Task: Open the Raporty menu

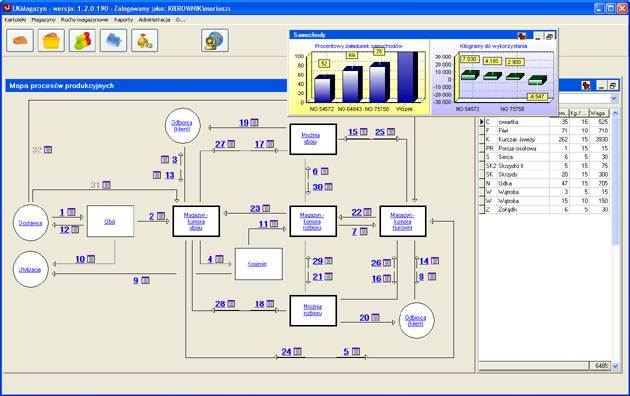Action: [123, 20]
